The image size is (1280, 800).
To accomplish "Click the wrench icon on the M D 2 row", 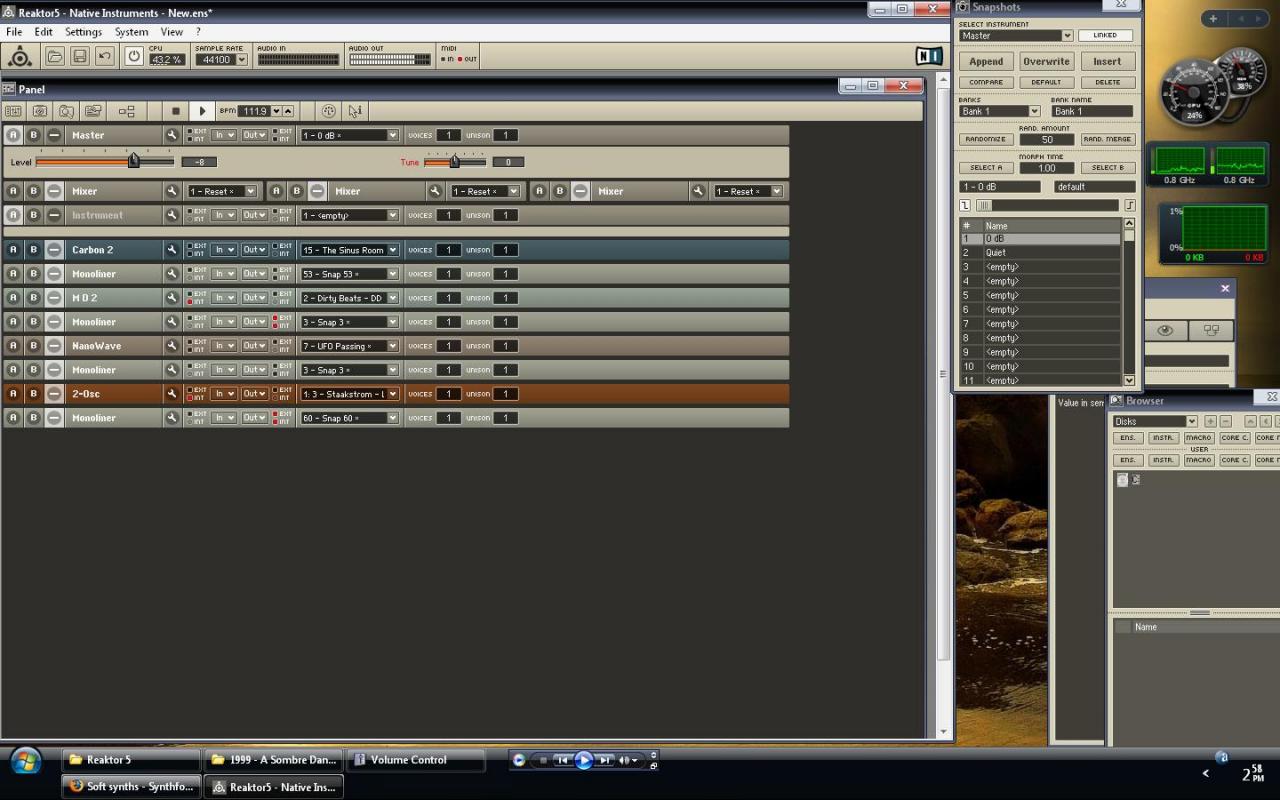I will click(x=172, y=298).
